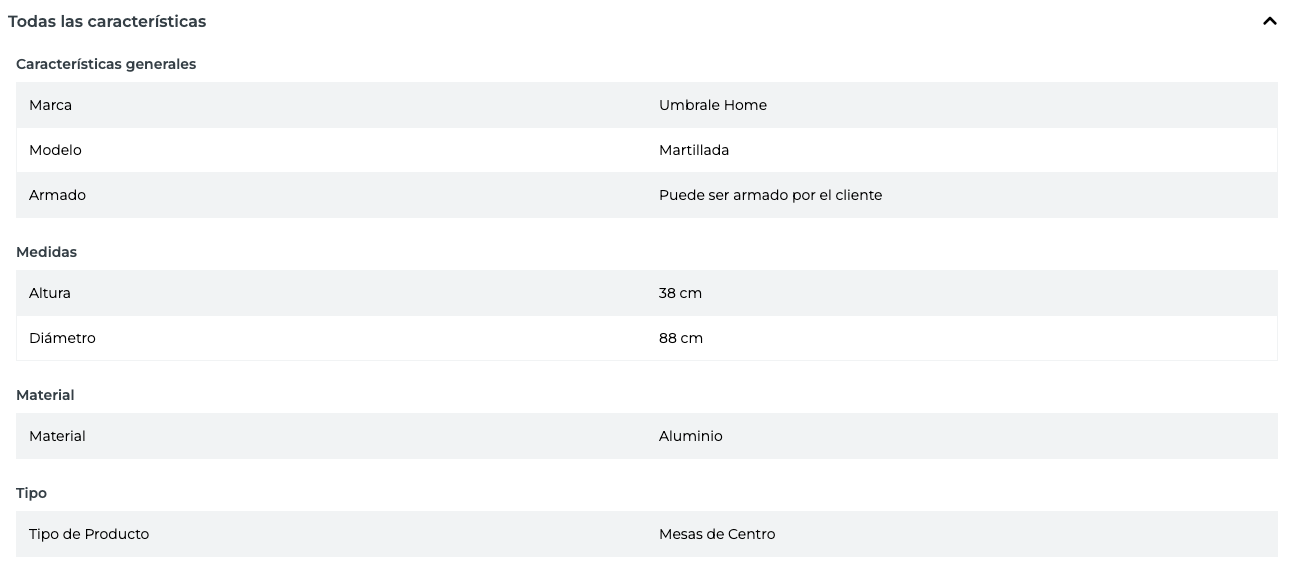Select the "88 cm" diameter value

[x=680, y=338]
